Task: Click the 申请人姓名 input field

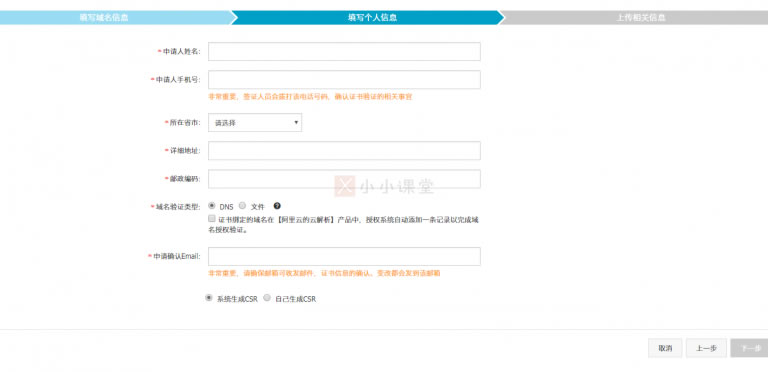Action: point(344,51)
